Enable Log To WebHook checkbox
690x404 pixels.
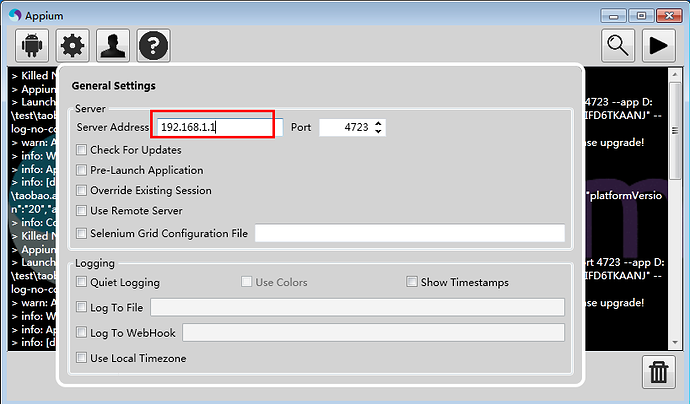pos(81,332)
